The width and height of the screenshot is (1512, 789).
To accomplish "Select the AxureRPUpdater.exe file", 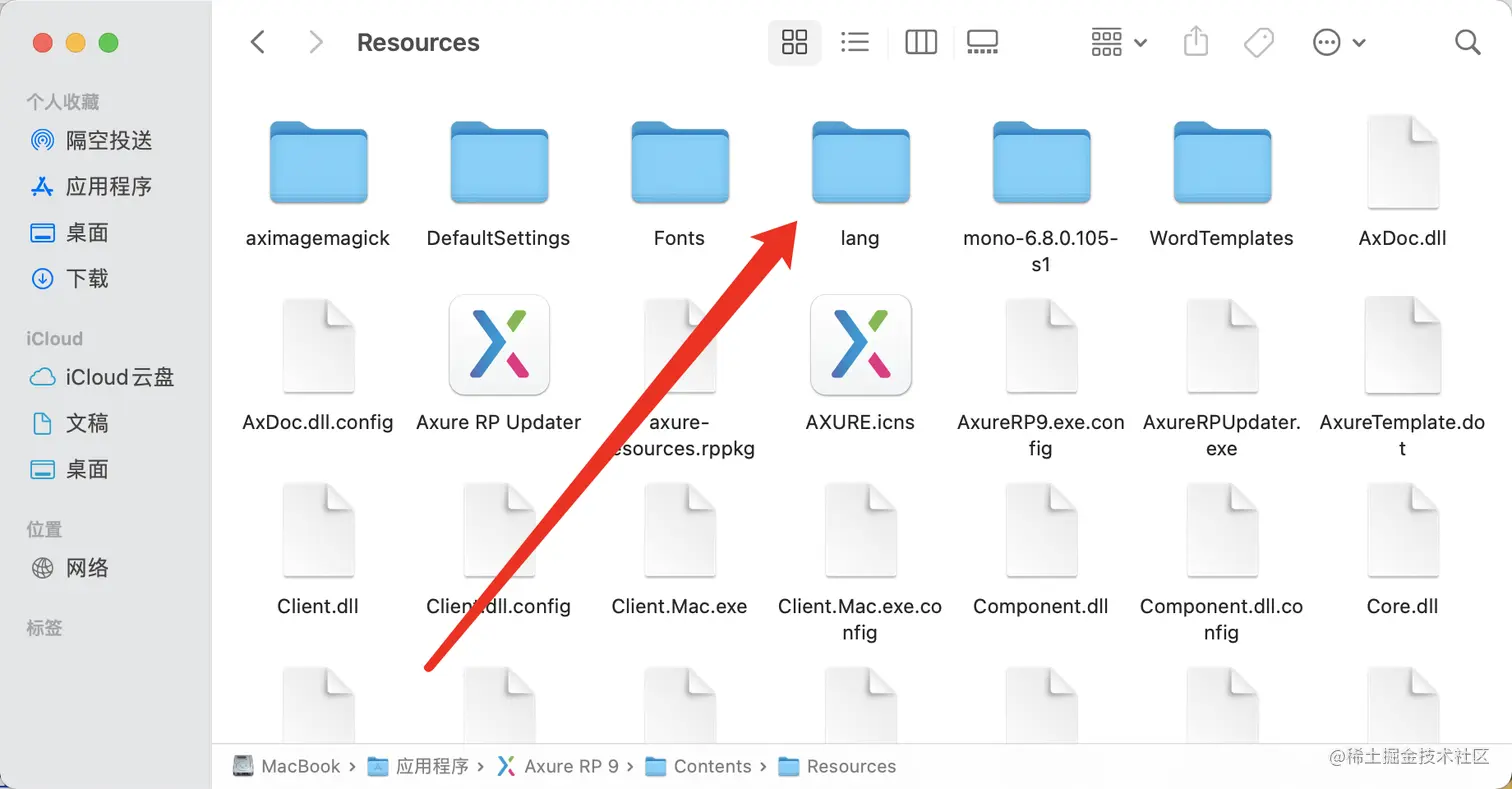I will [x=1222, y=345].
